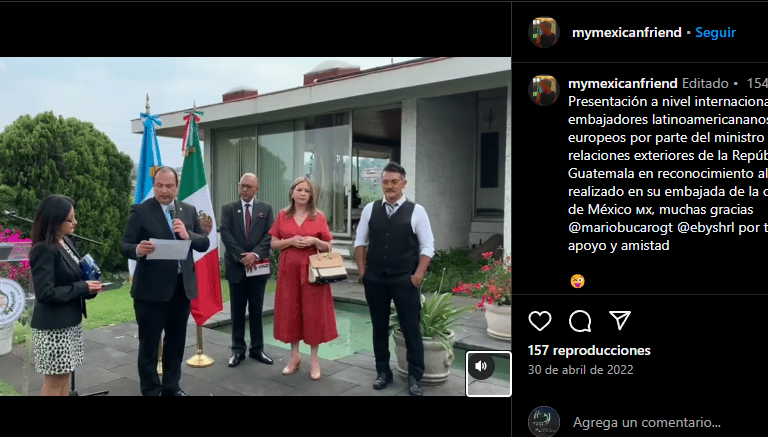The width and height of the screenshot is (768, 437).
Task: Open the 30 de abril de 2022 date link
Action: (580, 369)
